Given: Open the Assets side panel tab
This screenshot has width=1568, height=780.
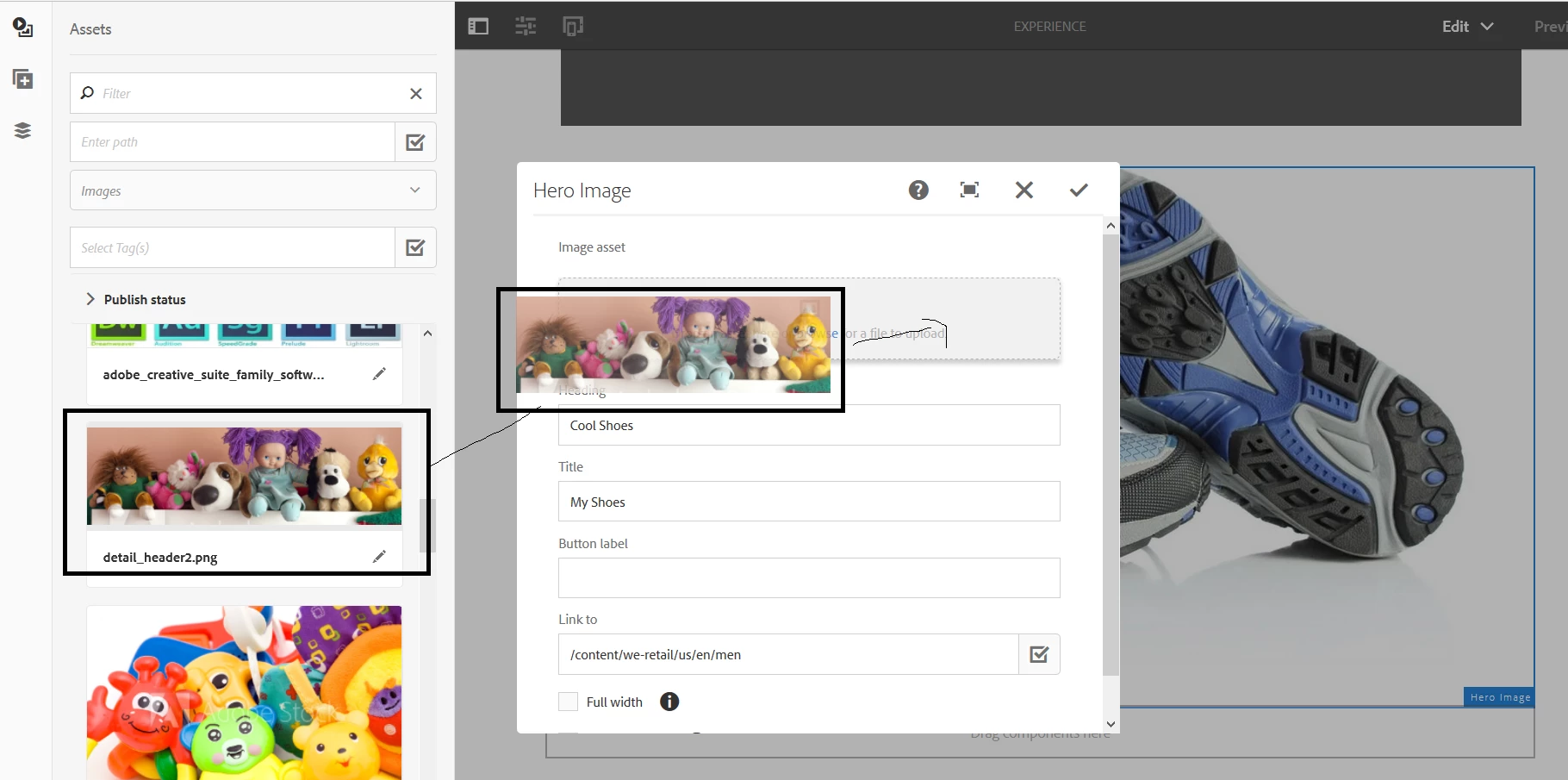Looking at the screenshot, I should pos(22,28).
